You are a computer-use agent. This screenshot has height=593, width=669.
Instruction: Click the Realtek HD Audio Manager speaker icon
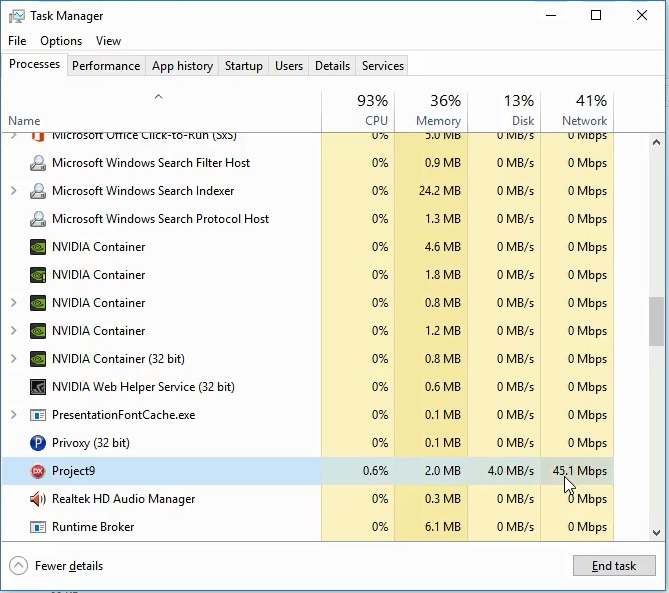(x=38, y=499)
